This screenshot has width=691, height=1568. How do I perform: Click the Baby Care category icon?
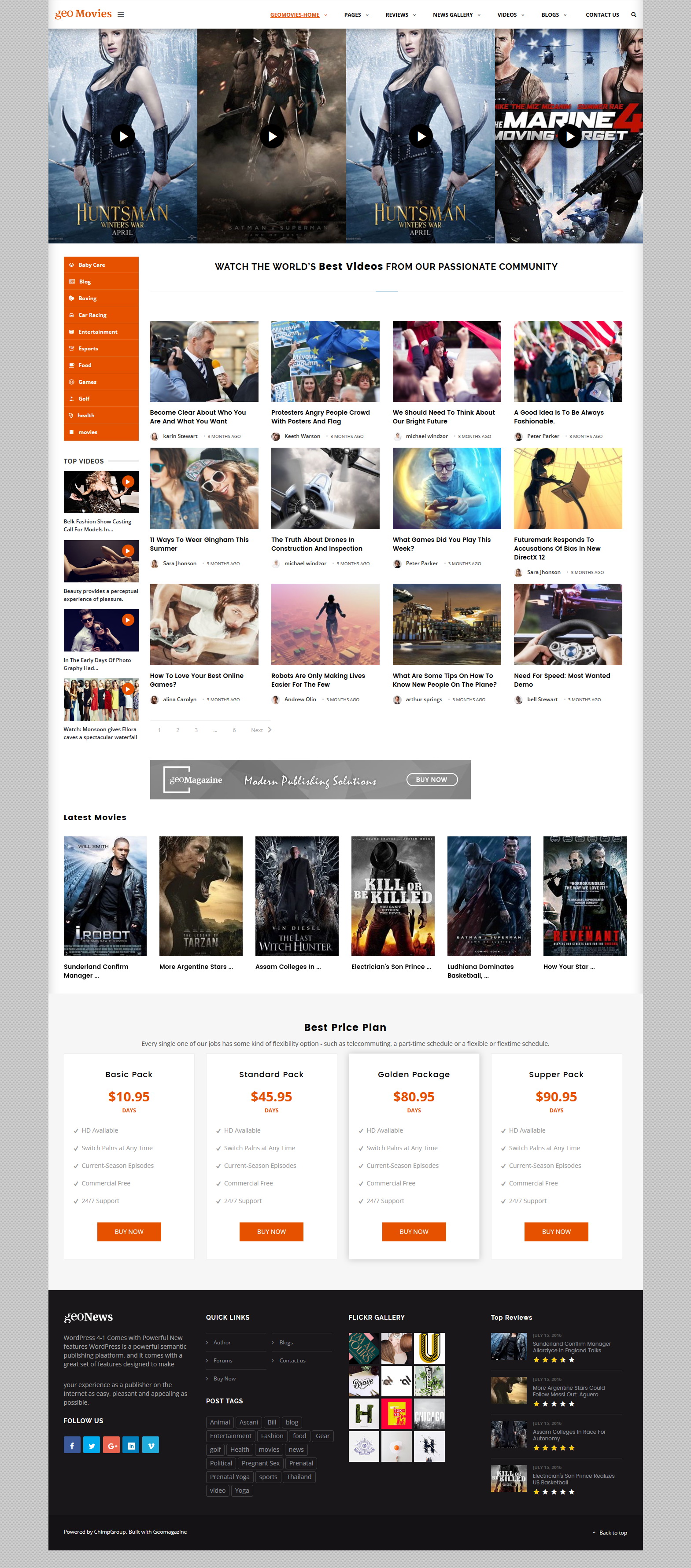click(71, 265)
